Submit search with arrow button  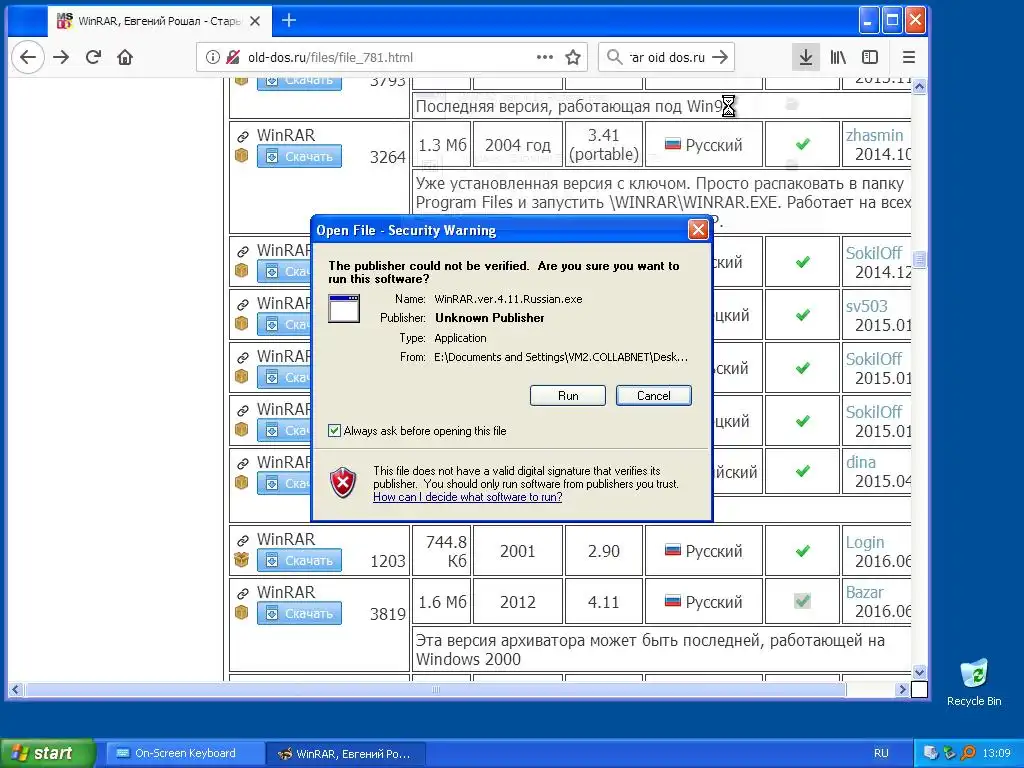720,57
